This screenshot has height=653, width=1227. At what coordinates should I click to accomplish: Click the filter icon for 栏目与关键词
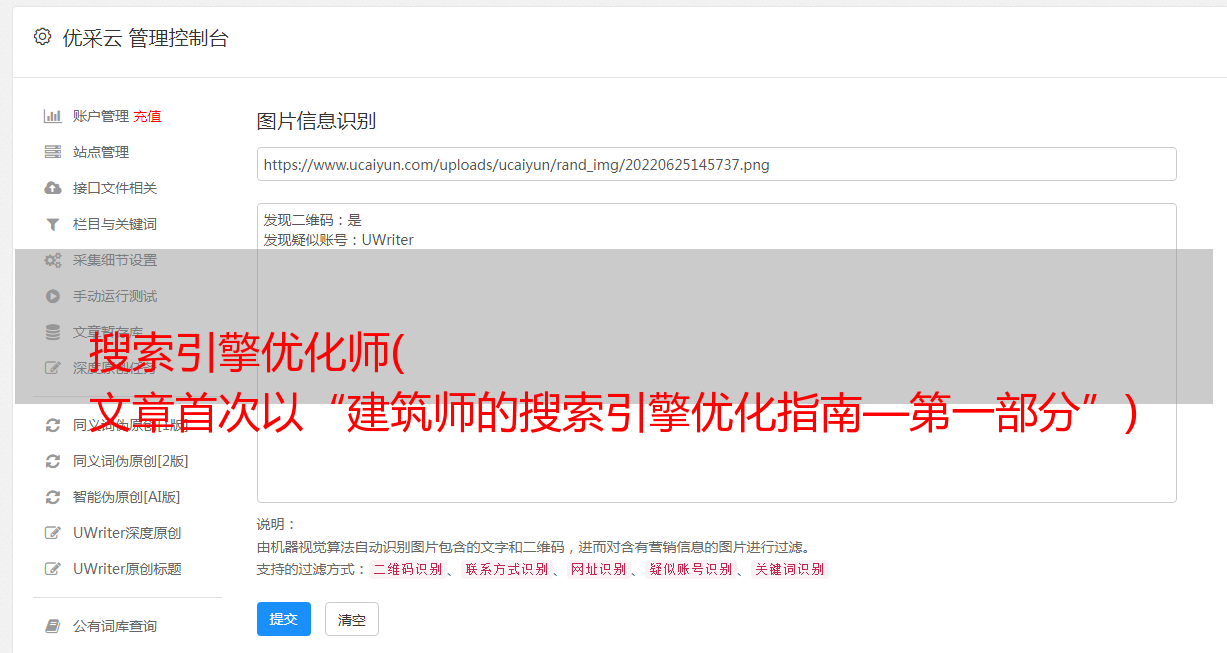pos(53,224)
